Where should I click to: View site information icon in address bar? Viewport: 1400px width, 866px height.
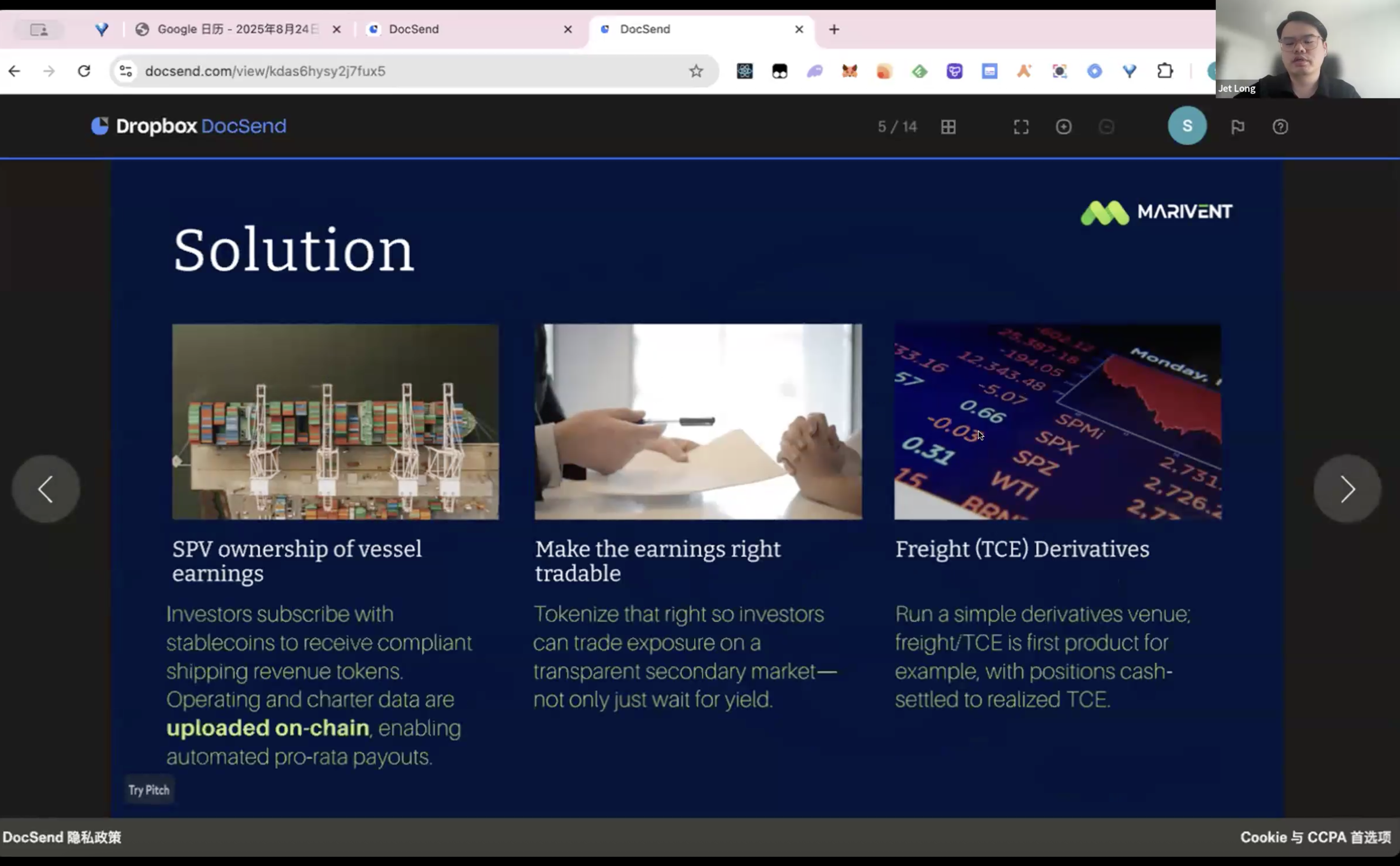click(x=125, y=71)
